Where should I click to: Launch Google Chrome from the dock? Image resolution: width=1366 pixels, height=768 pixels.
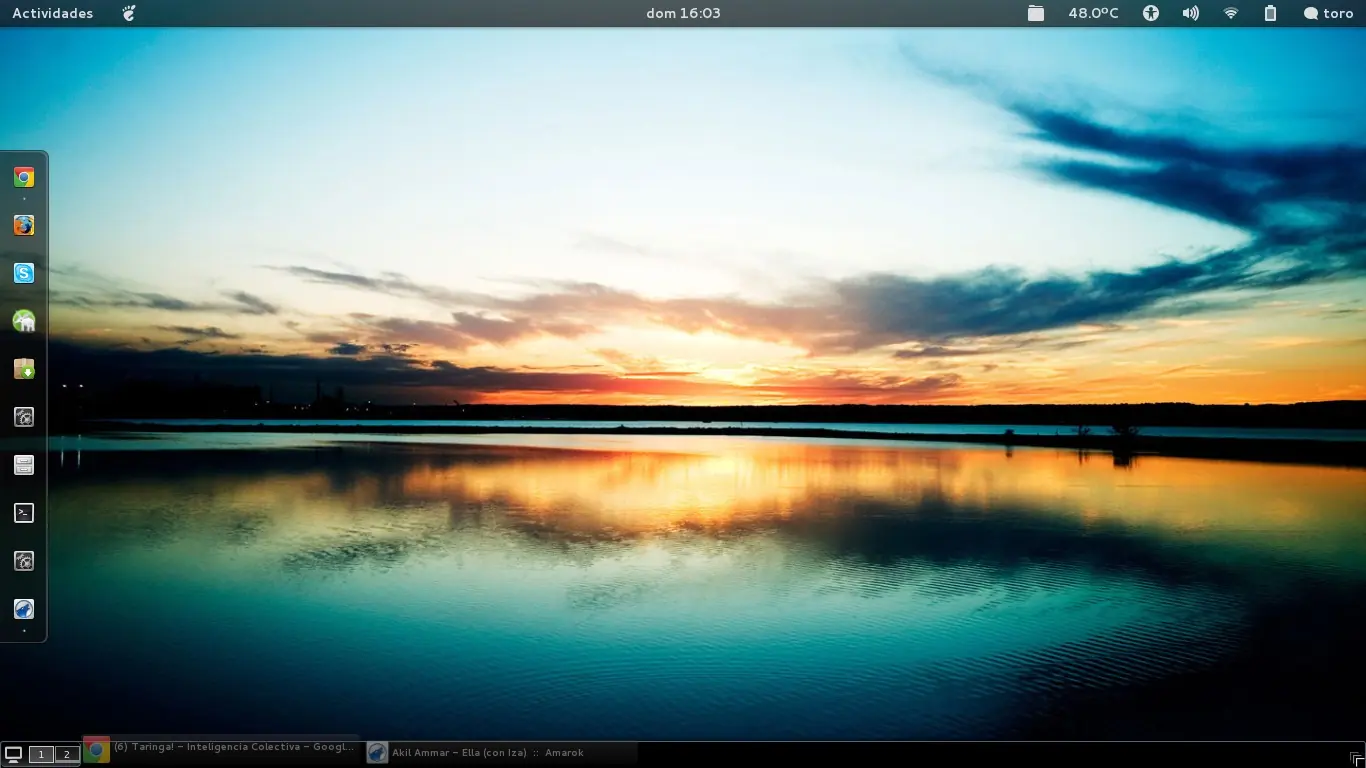[x=24, y=177]
